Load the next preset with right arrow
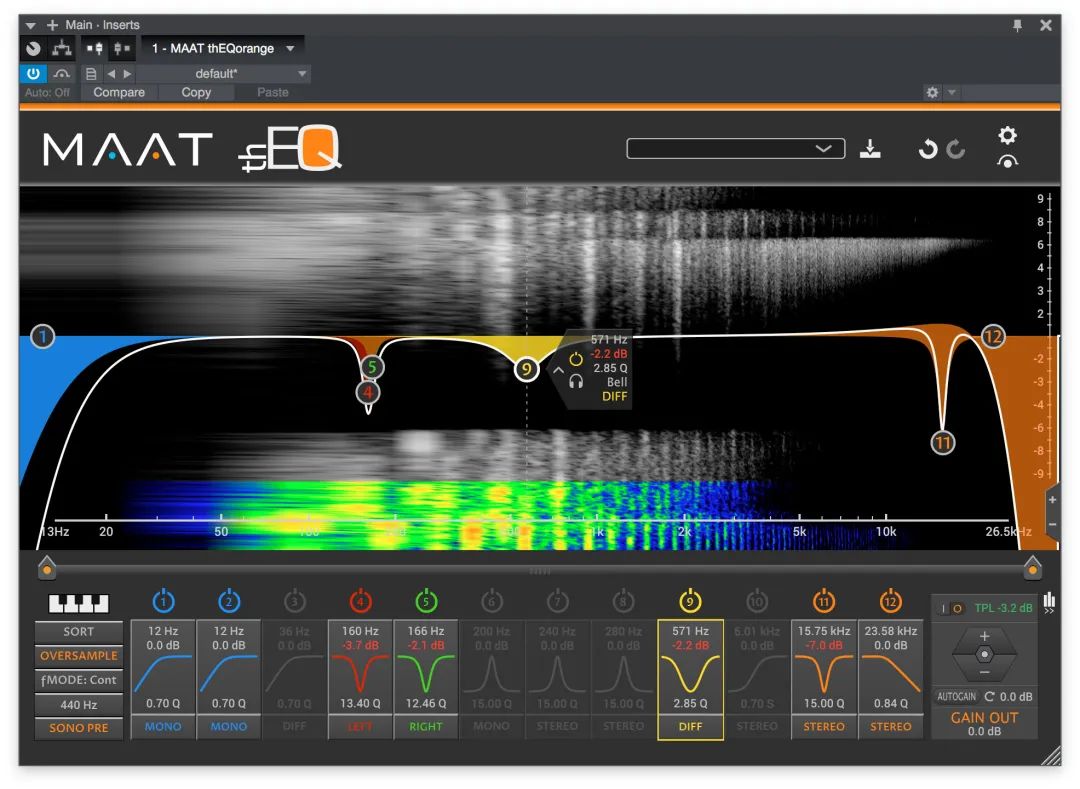This screenshot has height=789, width=1080. click(x=127, y=74)
